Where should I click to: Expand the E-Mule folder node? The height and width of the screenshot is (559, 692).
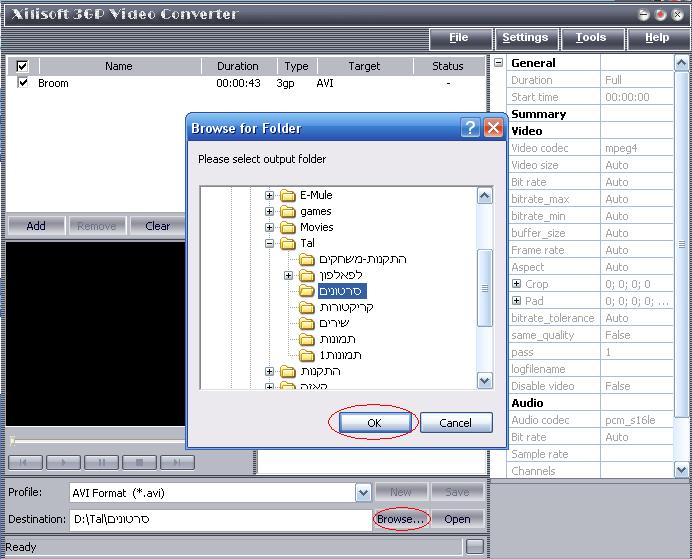(269, 195)
